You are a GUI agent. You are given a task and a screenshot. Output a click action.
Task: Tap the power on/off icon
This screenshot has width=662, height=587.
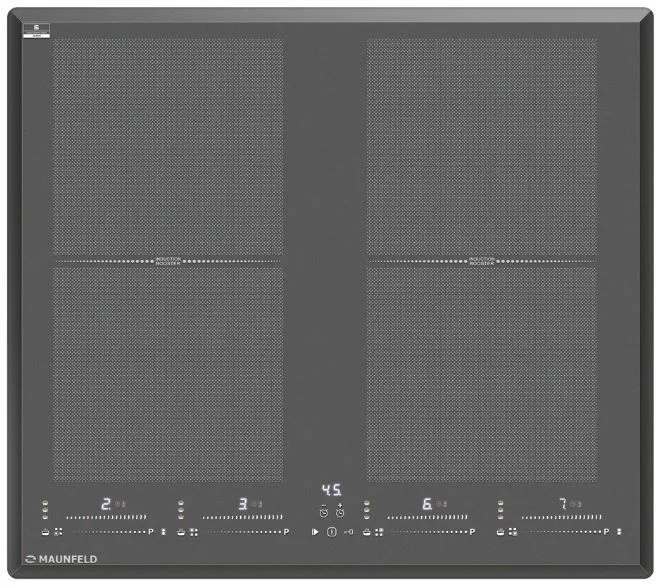[x=331, y=532]
